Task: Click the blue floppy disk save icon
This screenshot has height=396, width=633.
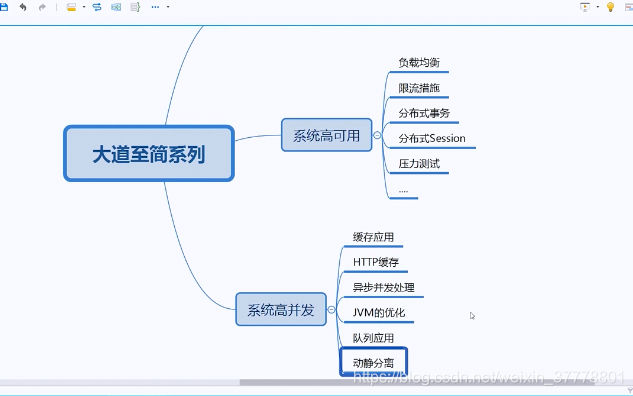Action: click(x=3, y=7)
